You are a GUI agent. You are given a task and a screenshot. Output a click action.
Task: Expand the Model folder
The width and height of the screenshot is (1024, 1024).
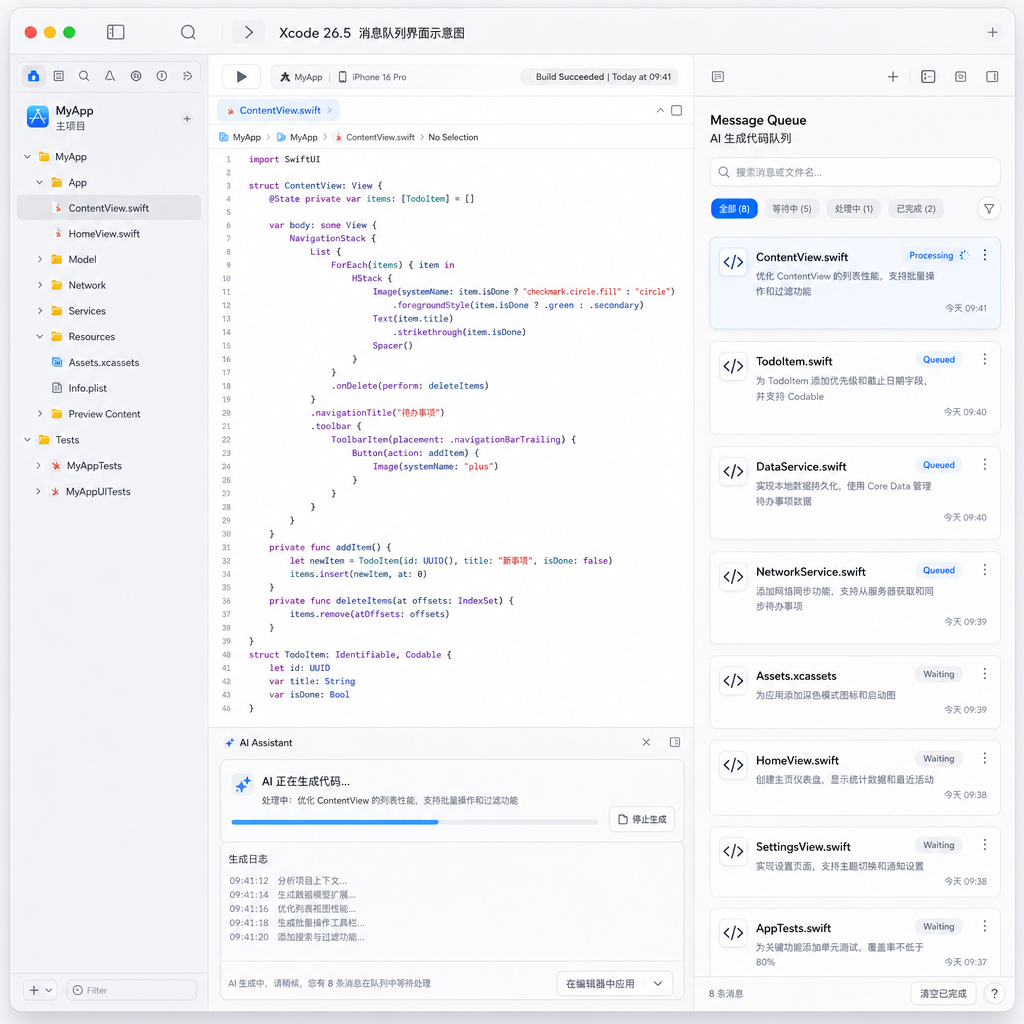coord(40,259)
